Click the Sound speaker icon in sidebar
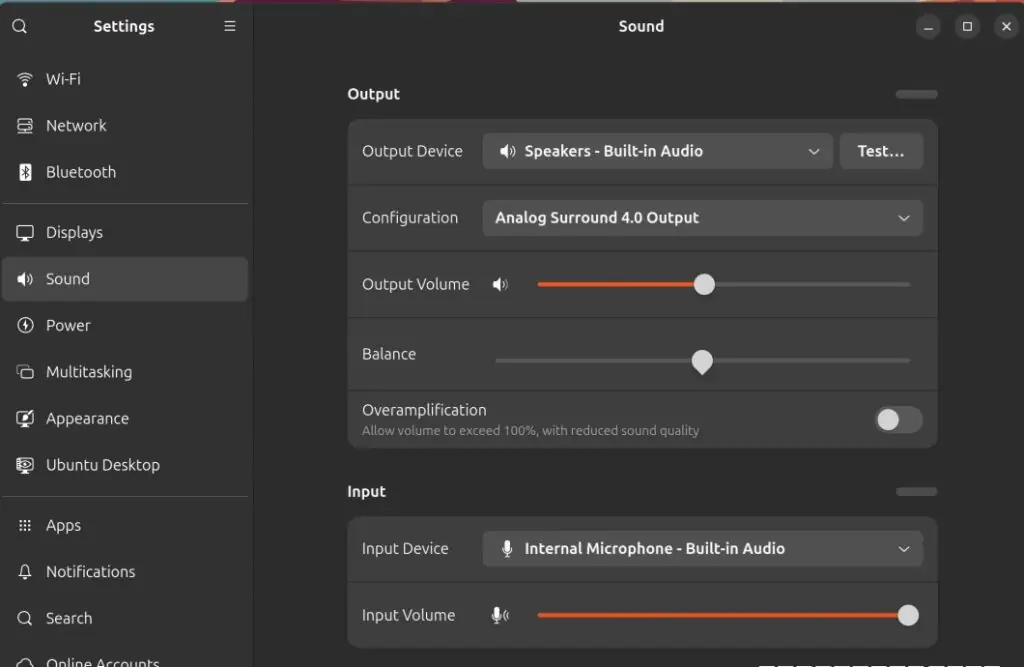Viewport: 1024px width, 667px height. (25, 279)
